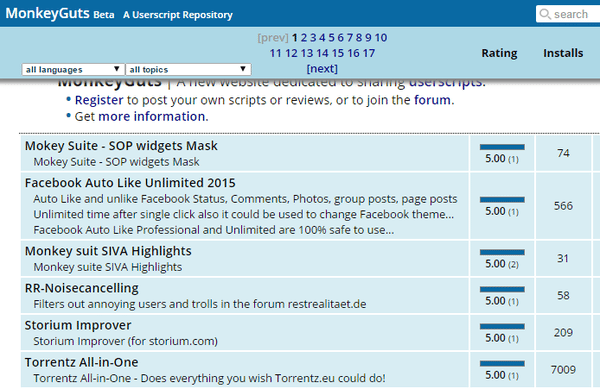
Task: Click rating bar of RR-Noisecancelling row
Action: [x=502, y=289]
